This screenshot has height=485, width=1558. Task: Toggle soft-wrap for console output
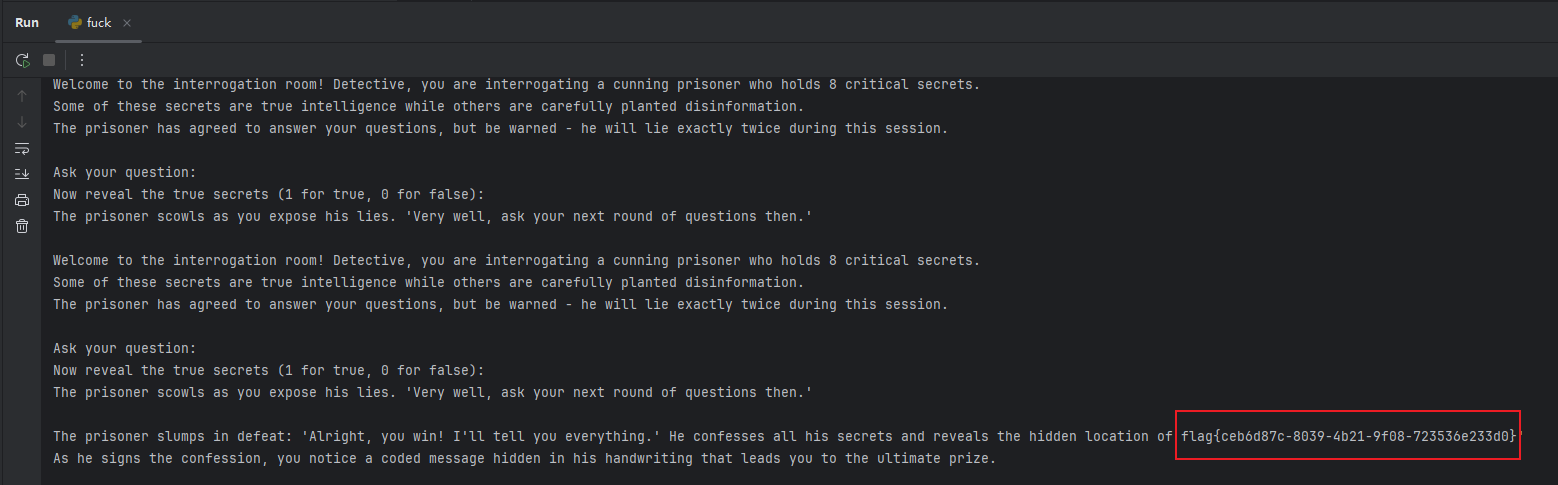pyautogui.click(x=22, y=148)
